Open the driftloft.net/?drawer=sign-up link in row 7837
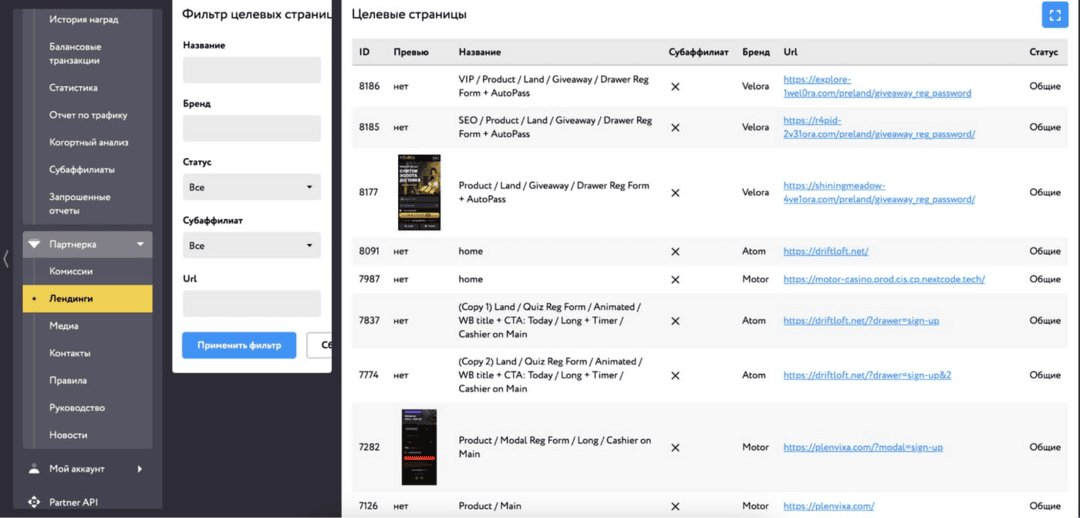Viewport: 1080px width, 518px height. tap(862, 320)
